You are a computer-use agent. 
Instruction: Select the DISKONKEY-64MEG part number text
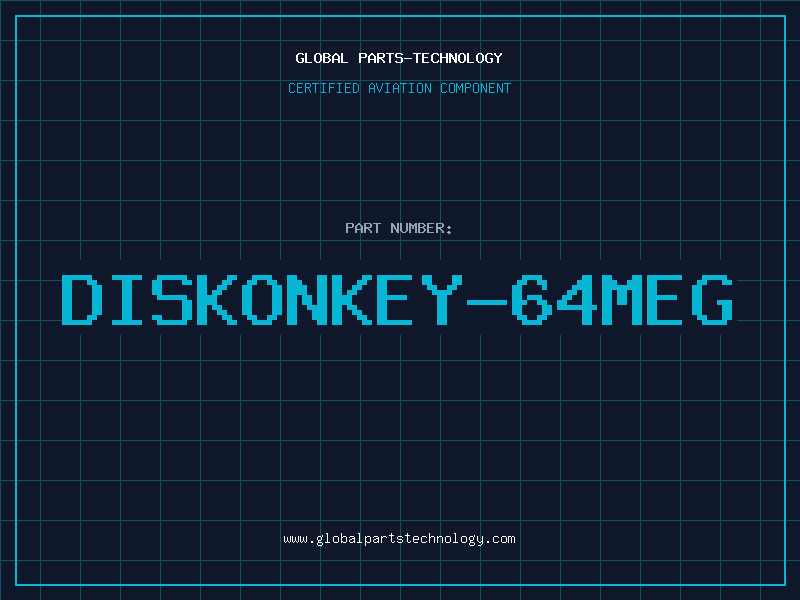click(397, 300)
